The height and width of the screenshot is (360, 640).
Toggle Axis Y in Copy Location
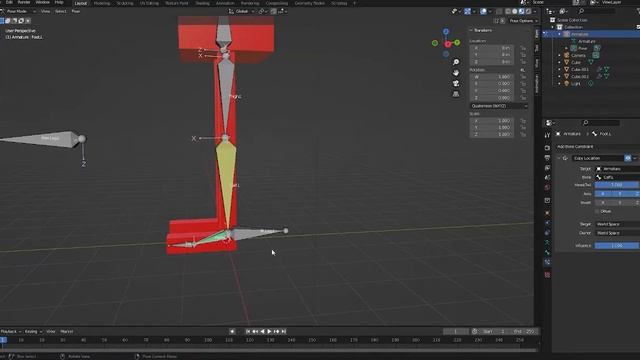click(x=620, y=194)
